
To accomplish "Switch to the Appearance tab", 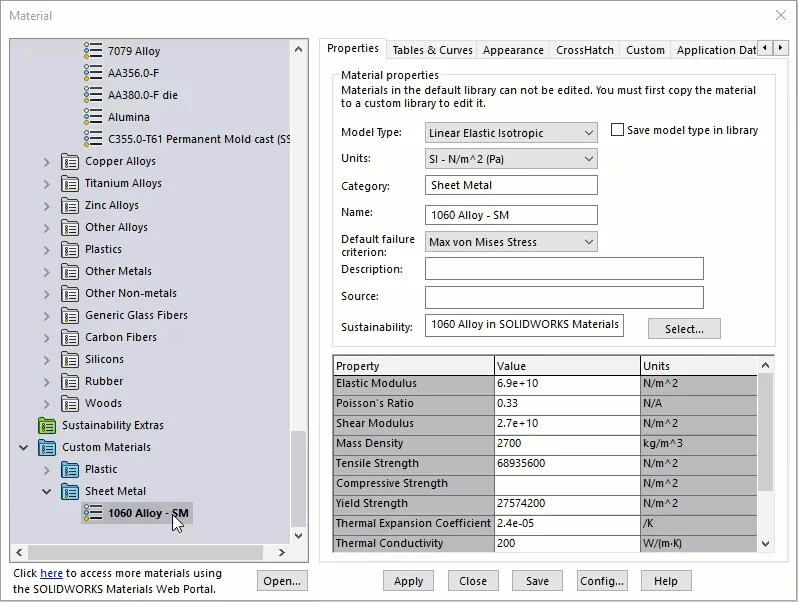I will [x=513, y=50].
